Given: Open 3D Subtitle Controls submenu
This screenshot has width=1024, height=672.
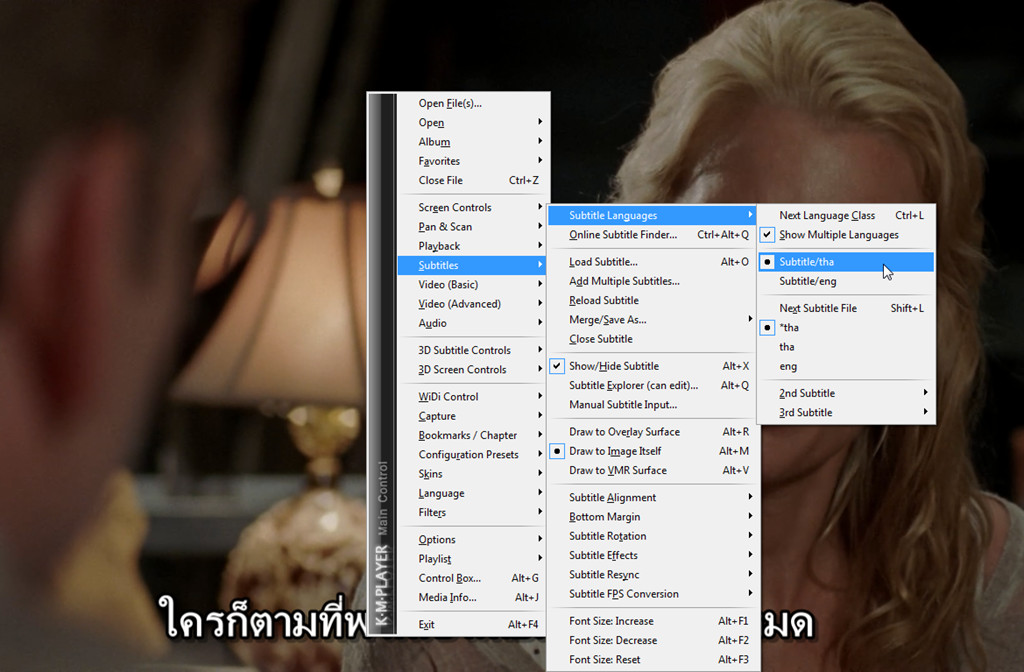Looking at the screenshot, I should [x=472, y=350].
